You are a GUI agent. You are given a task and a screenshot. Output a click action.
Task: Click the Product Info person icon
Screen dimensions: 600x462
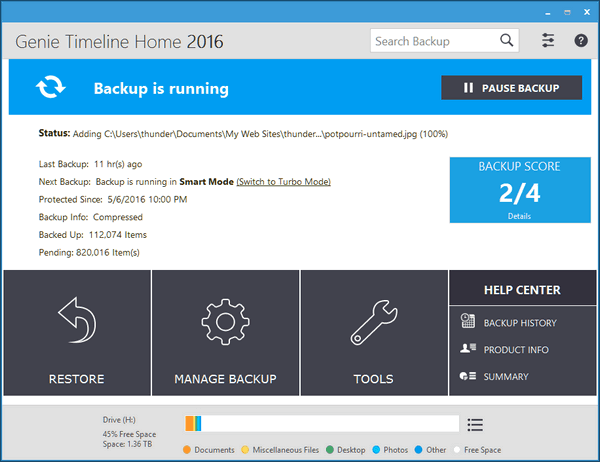point(468,348)
